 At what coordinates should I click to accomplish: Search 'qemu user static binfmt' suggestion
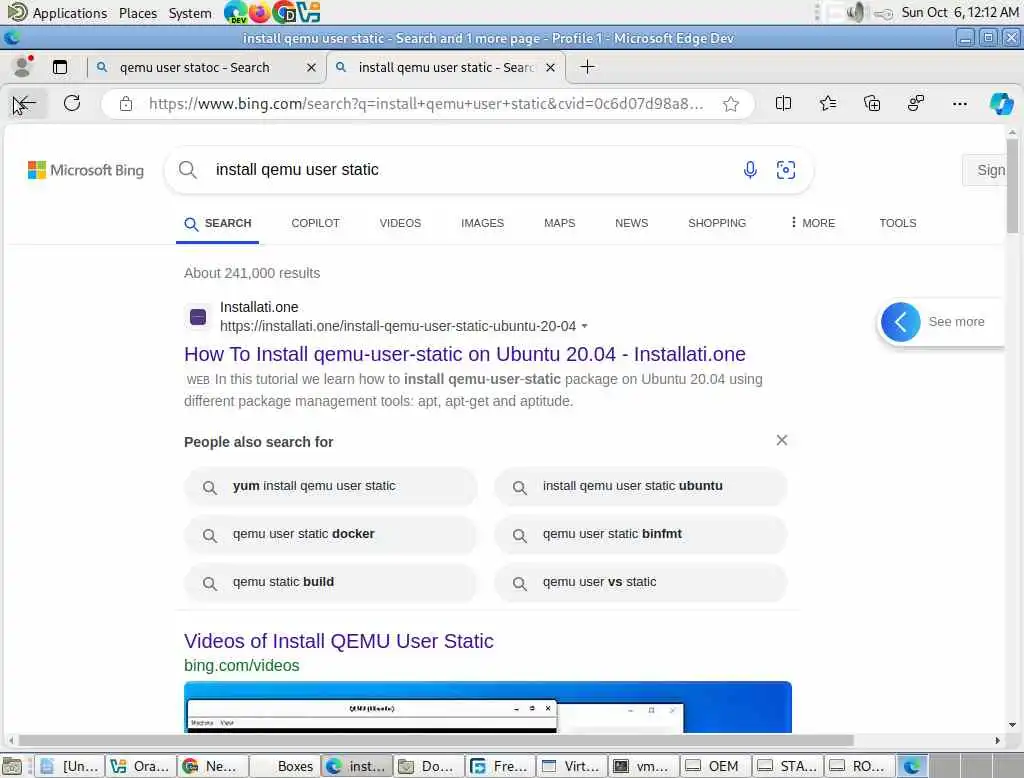click(x=640, y=534)
